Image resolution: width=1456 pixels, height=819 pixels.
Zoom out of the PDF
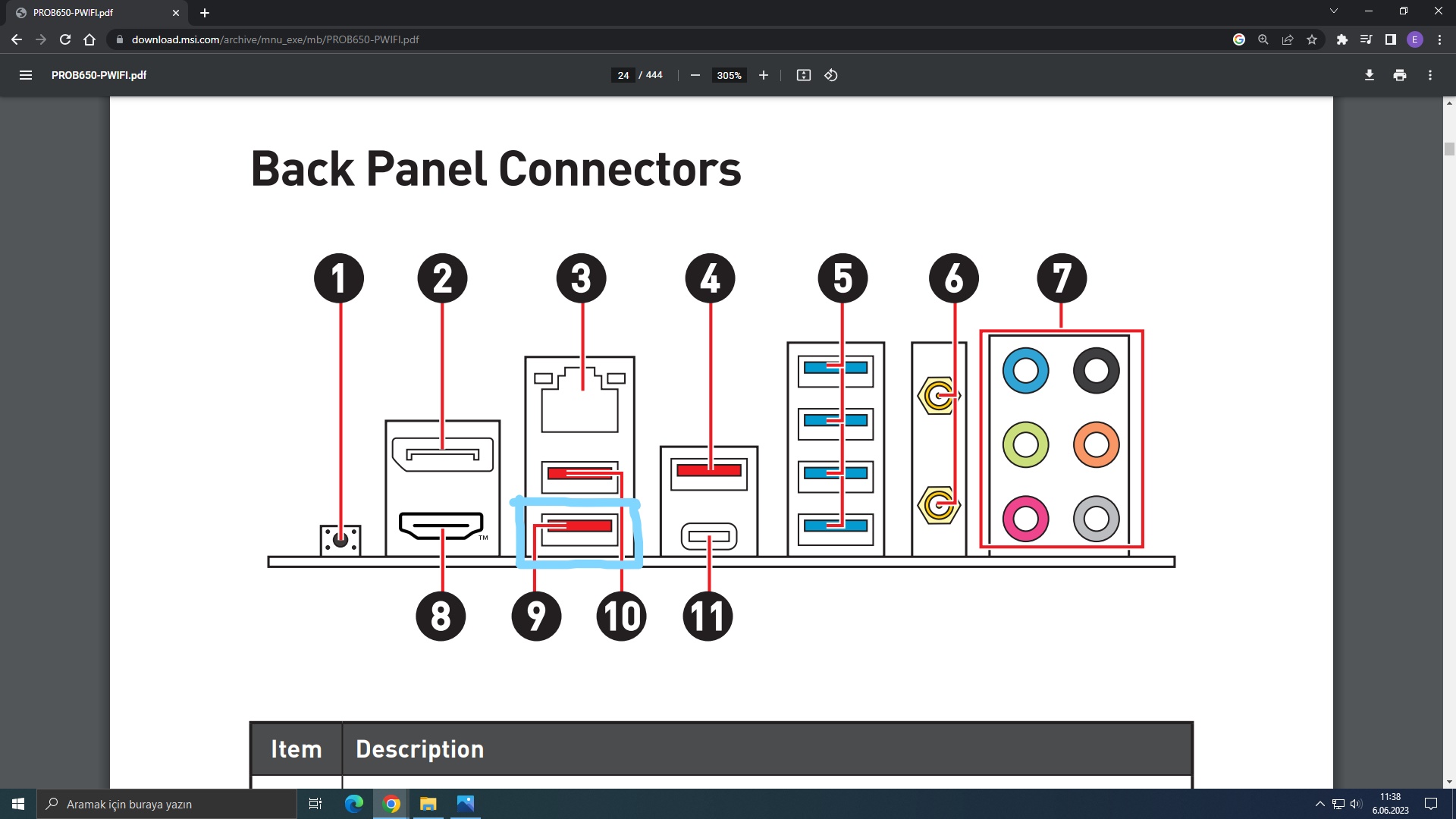(x=695, y=75)
